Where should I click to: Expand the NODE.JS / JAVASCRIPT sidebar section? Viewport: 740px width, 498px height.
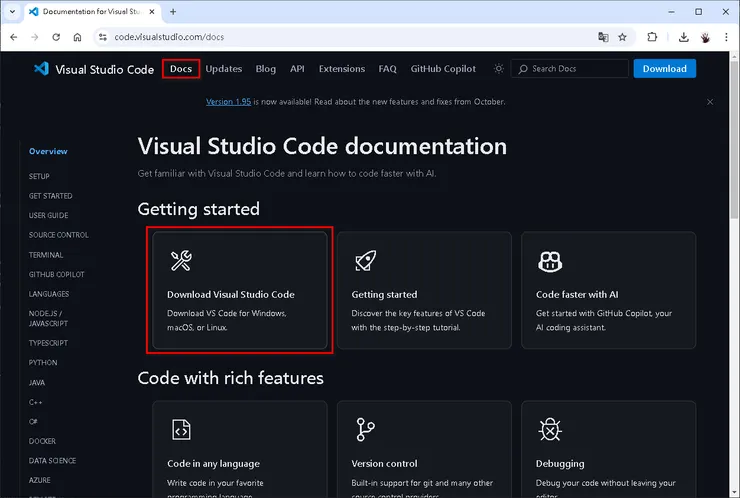point(48,319)
